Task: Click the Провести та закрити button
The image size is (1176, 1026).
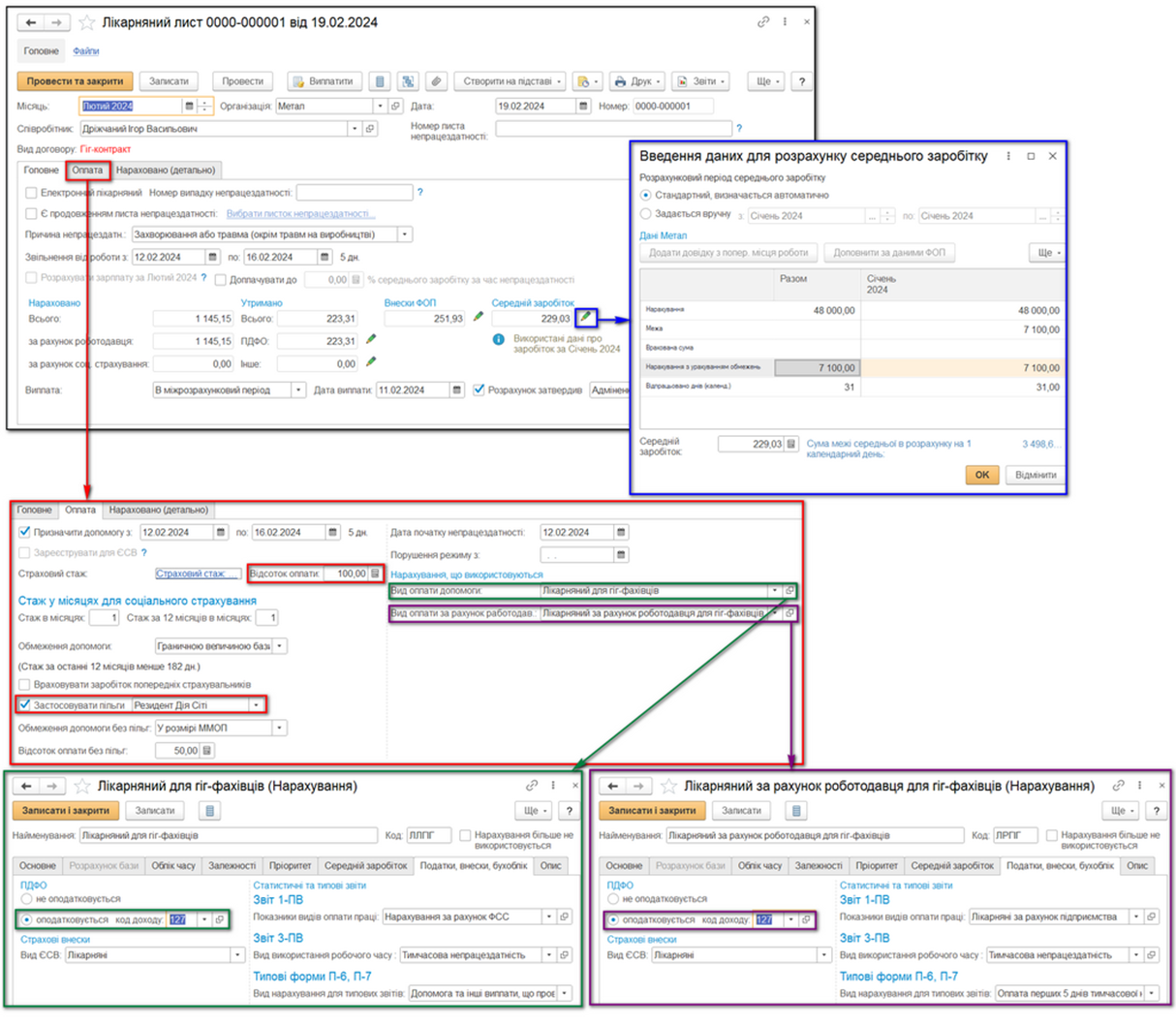Action: (75, 81)
